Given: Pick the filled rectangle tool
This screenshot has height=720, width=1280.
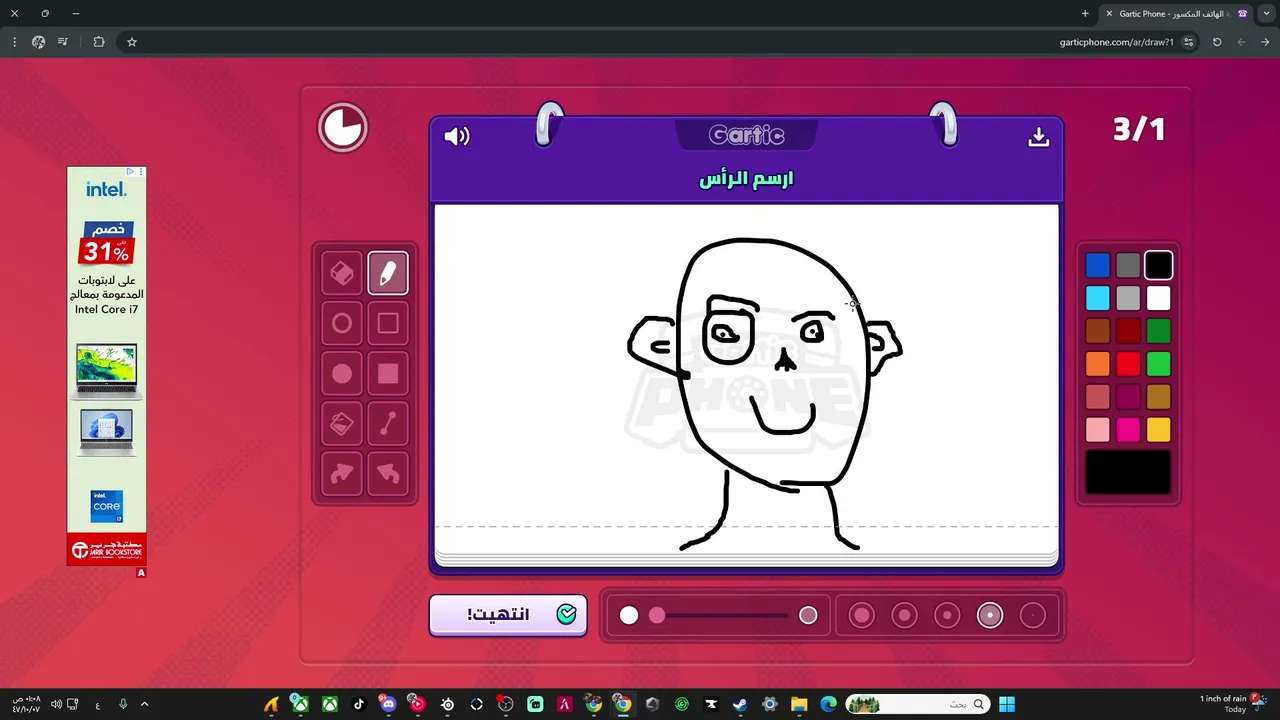Looking at the screenshot, I should click(x=388, y=374).
